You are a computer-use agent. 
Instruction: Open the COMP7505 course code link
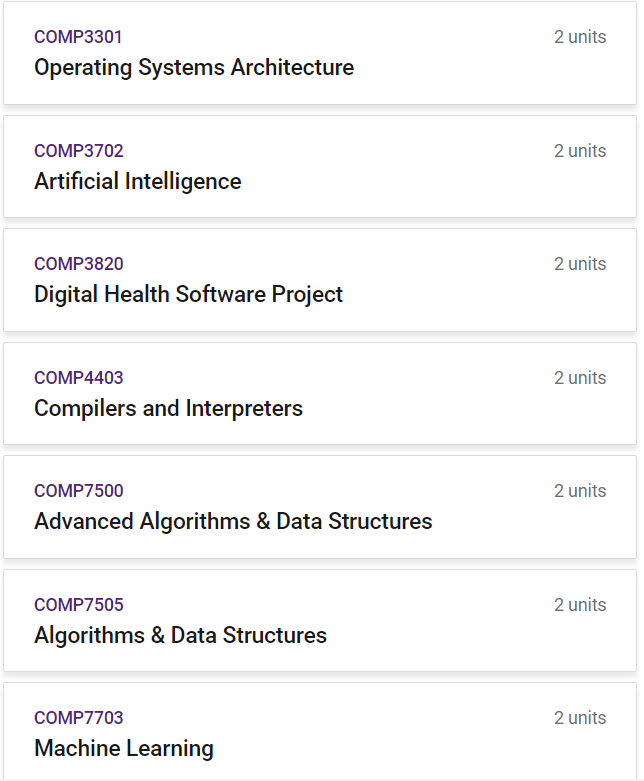tap(79, 605)
